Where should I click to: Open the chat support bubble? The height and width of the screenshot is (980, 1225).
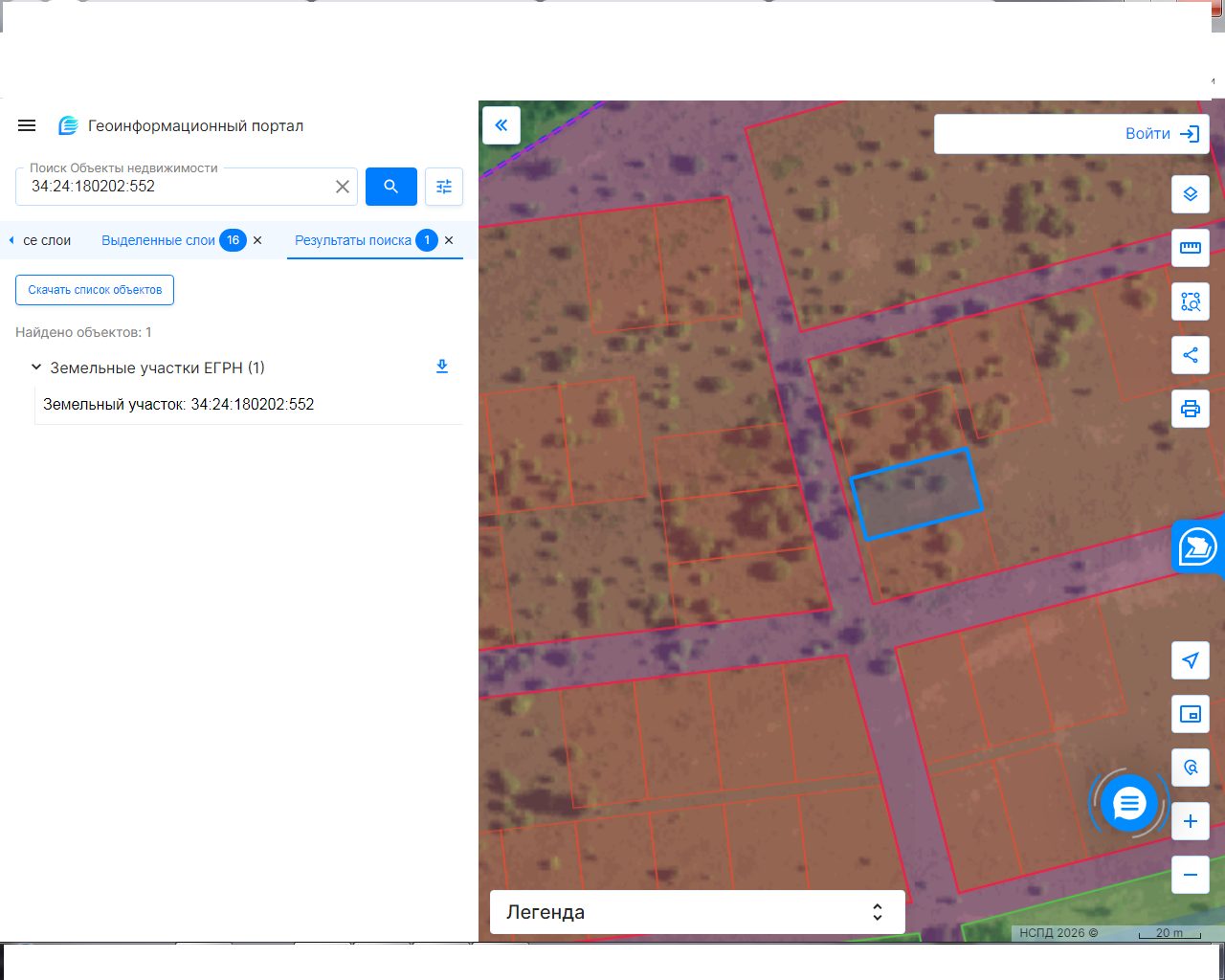tap(1129, 804)
